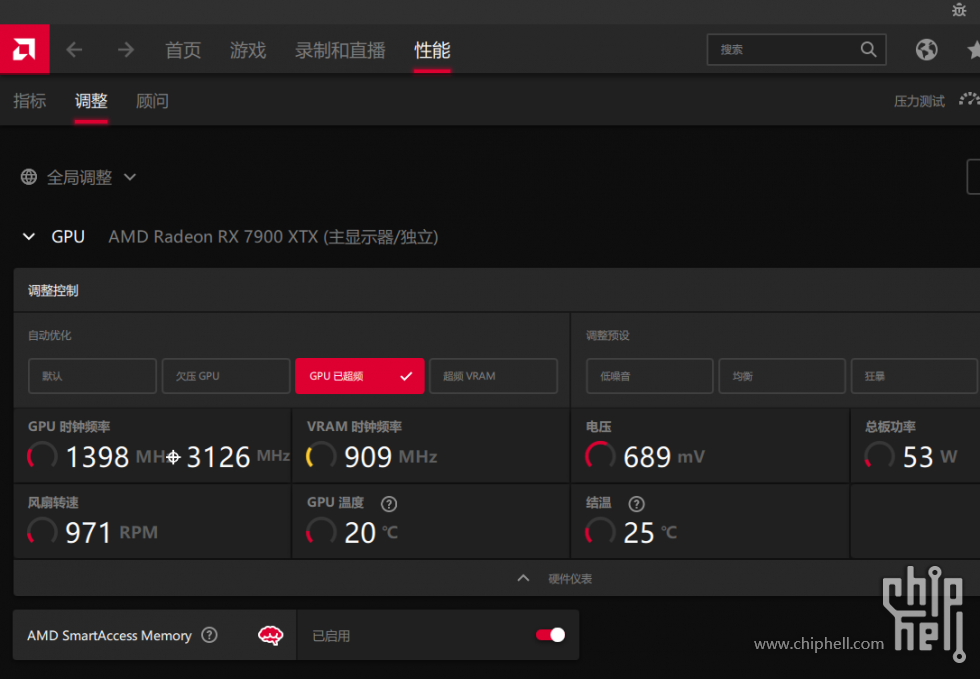Click the GPU 温度 gauge dial
The height and width of the screenshot is (679, 980).
tap(321, 532)
